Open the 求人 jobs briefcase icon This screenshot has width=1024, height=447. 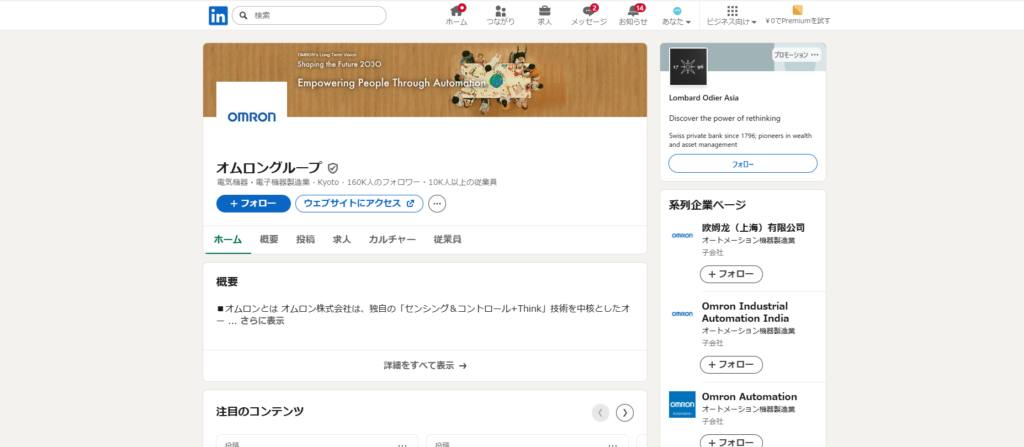(545, 11)
